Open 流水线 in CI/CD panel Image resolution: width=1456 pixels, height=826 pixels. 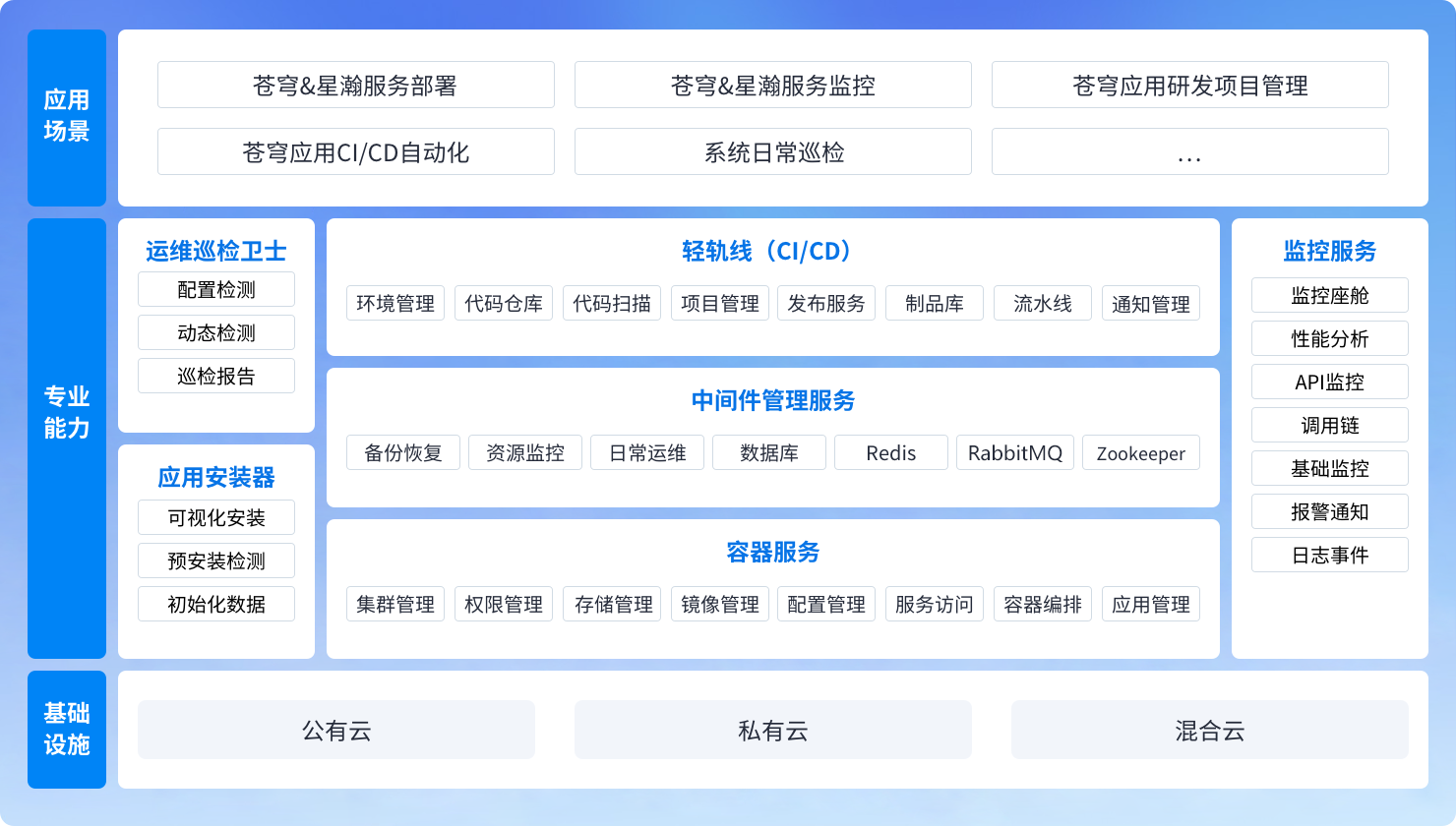pyautogui.click(x=1043, y=304)
